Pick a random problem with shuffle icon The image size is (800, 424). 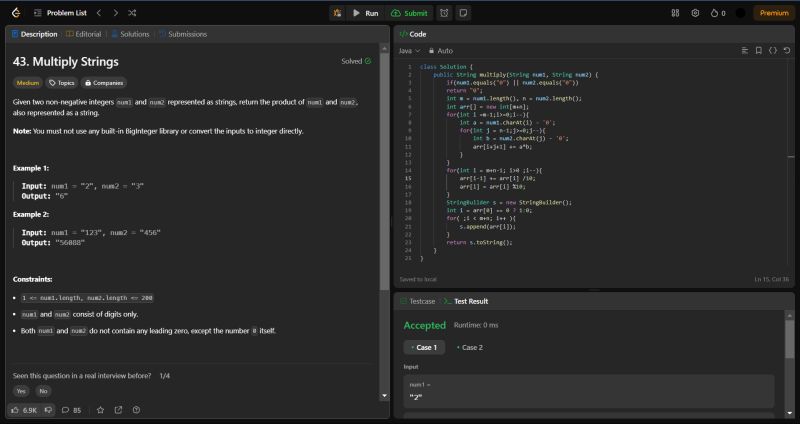tap(132, 13)
